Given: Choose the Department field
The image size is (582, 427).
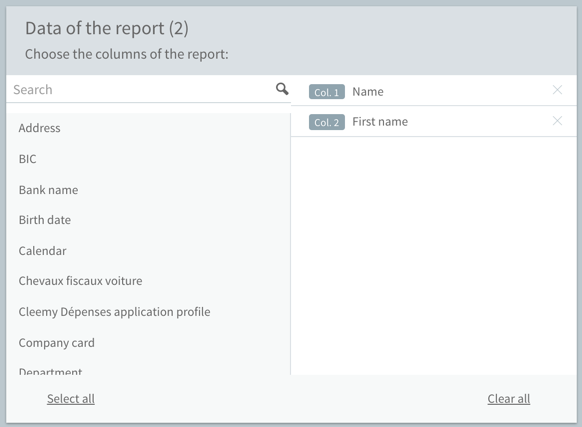Looking at the screenshot, I should click(x=50, y=371).
